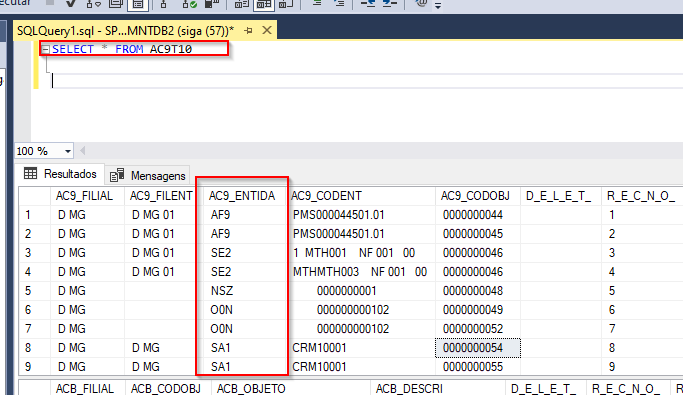Screen dimensions: 683x395
Task: Click the Parse query checkmark icon
Action: 71,3
